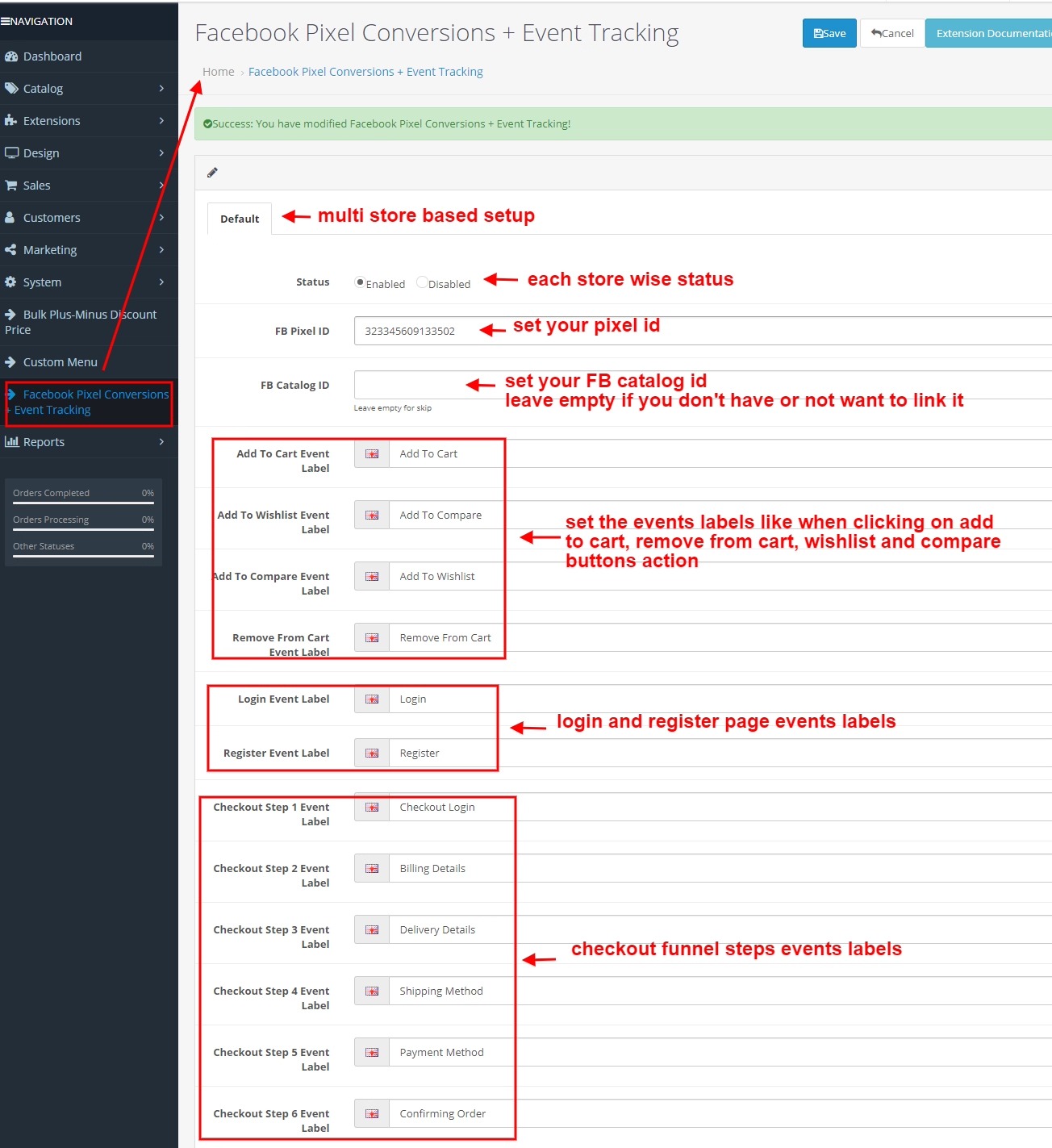Click the hamburger icon next to NAVIGATION

(5, 21)
